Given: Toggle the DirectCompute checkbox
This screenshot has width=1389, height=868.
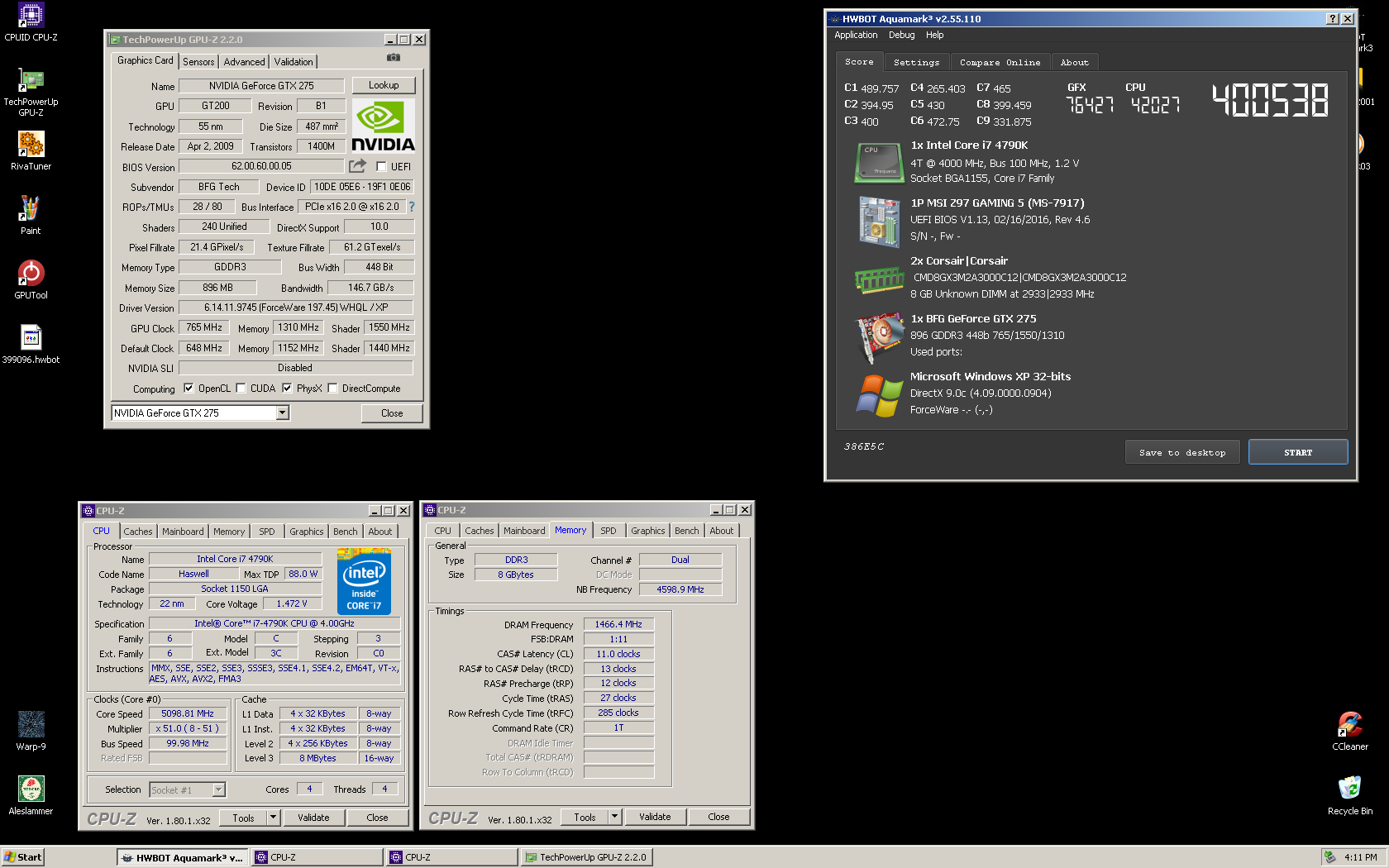Looking at the screenshot, I should point(332,388).
